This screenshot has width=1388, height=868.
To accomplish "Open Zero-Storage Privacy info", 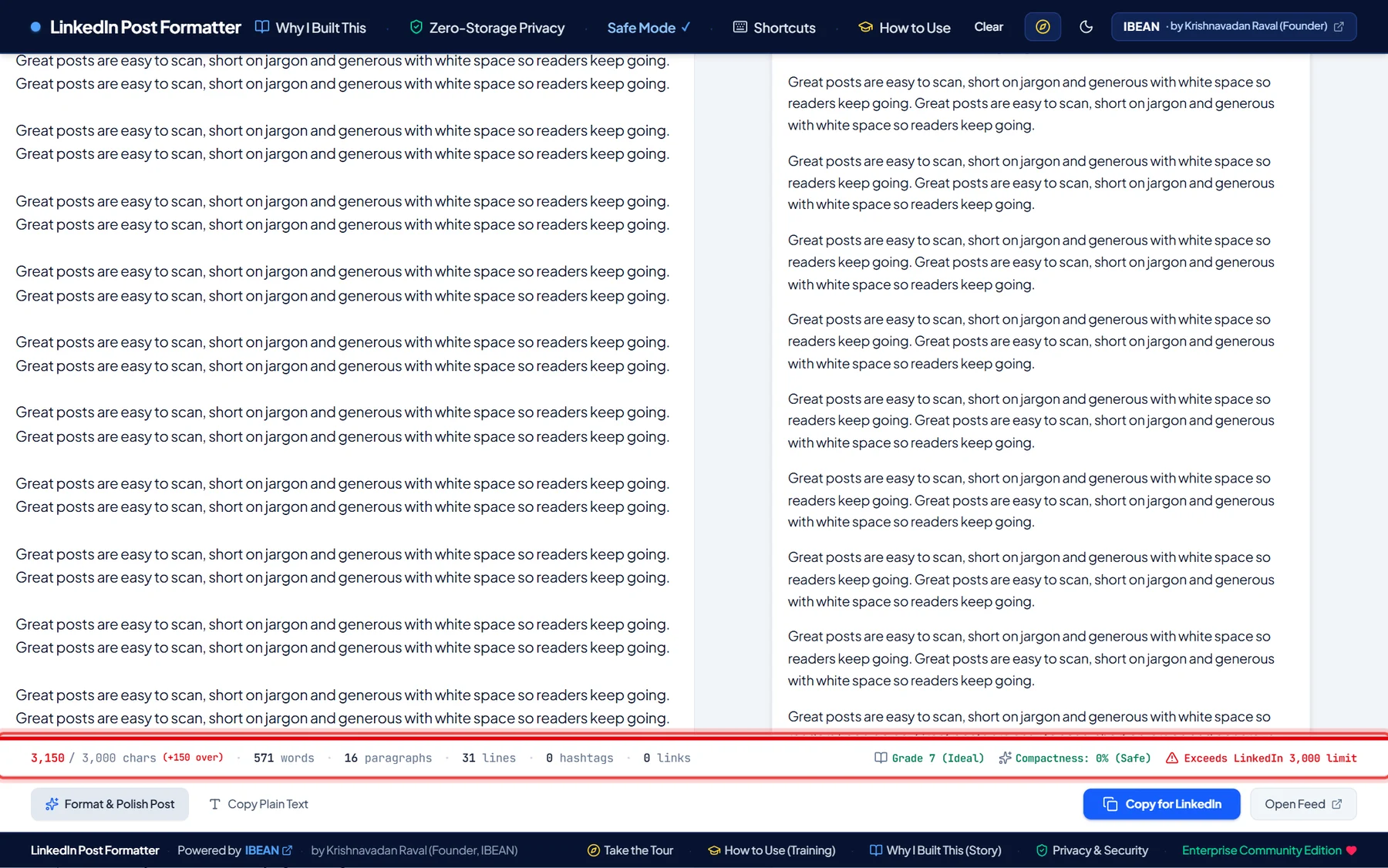I will pos(487,28).
